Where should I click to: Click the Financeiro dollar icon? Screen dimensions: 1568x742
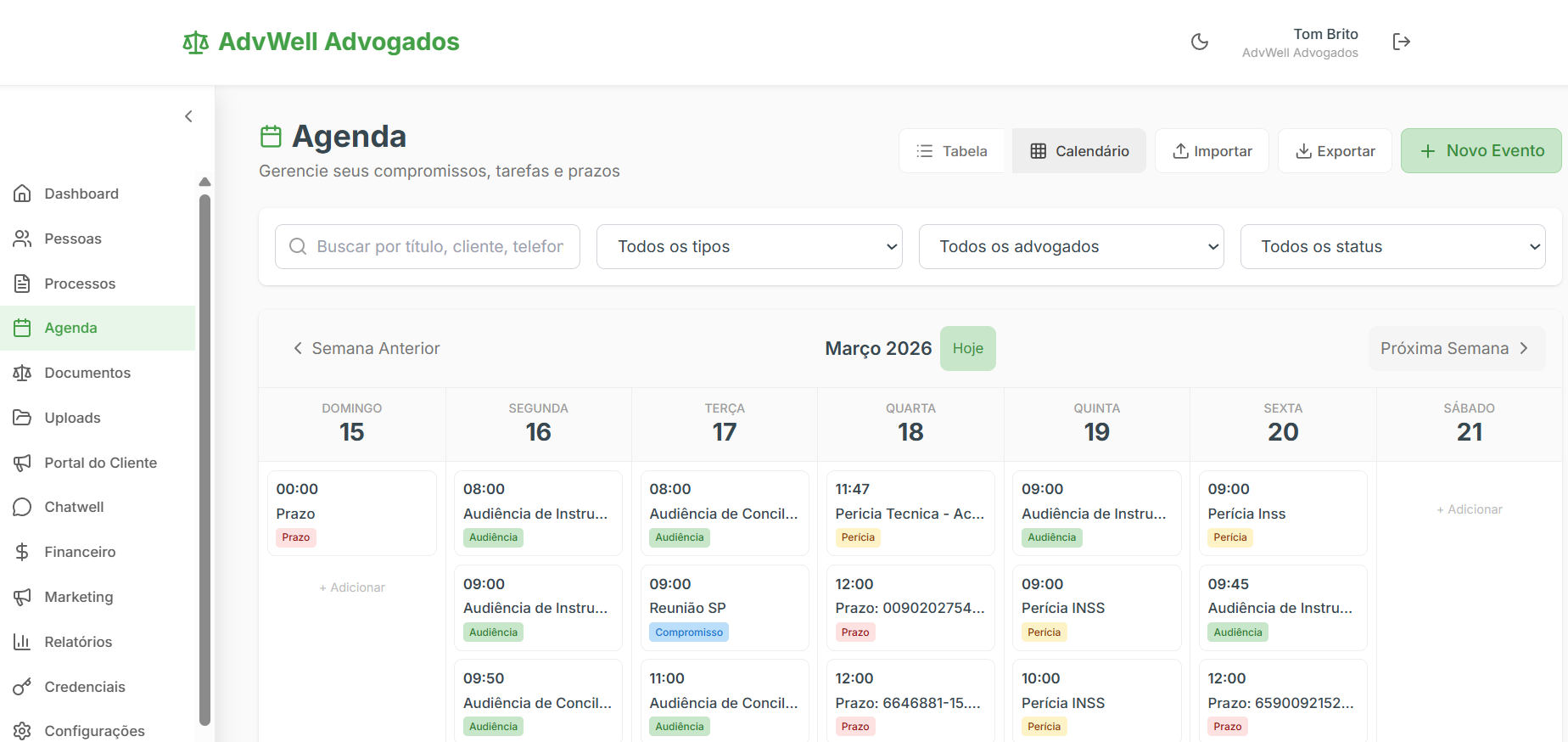coord(22,552)
